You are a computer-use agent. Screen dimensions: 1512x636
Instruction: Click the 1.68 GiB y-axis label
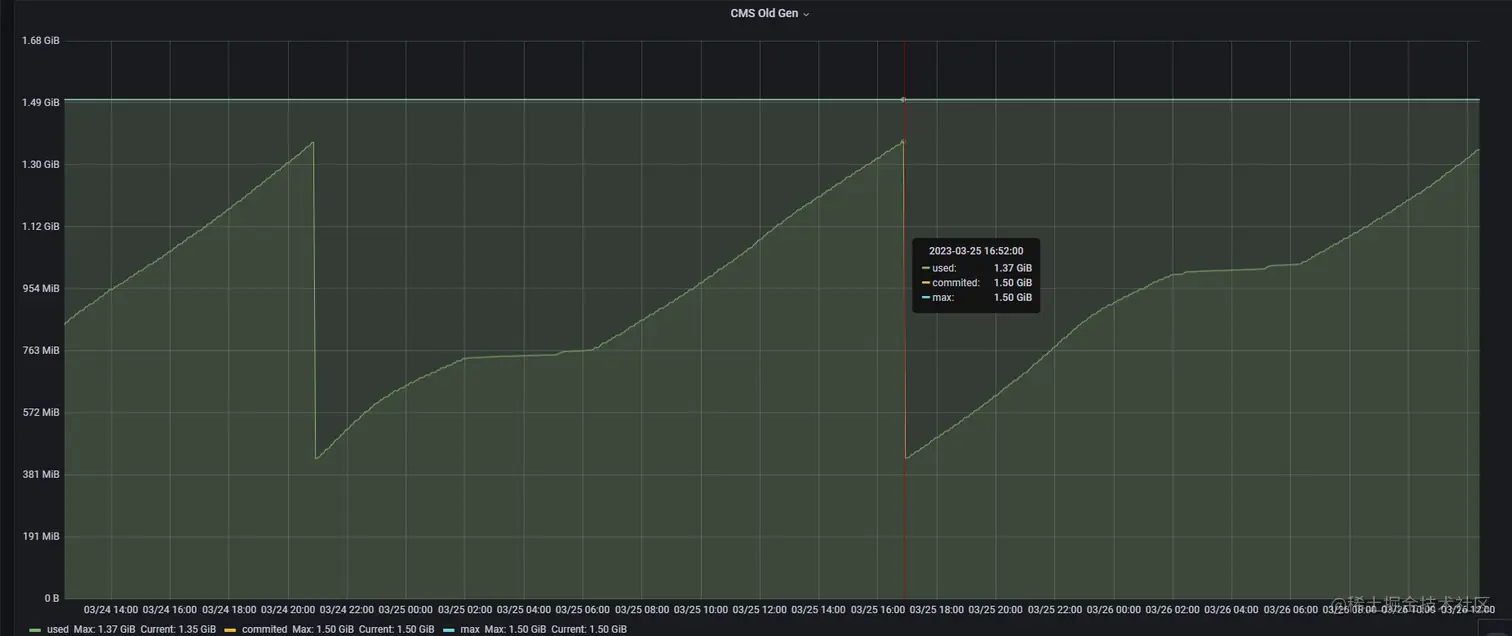pyautogui.click(x=41, y=41)
